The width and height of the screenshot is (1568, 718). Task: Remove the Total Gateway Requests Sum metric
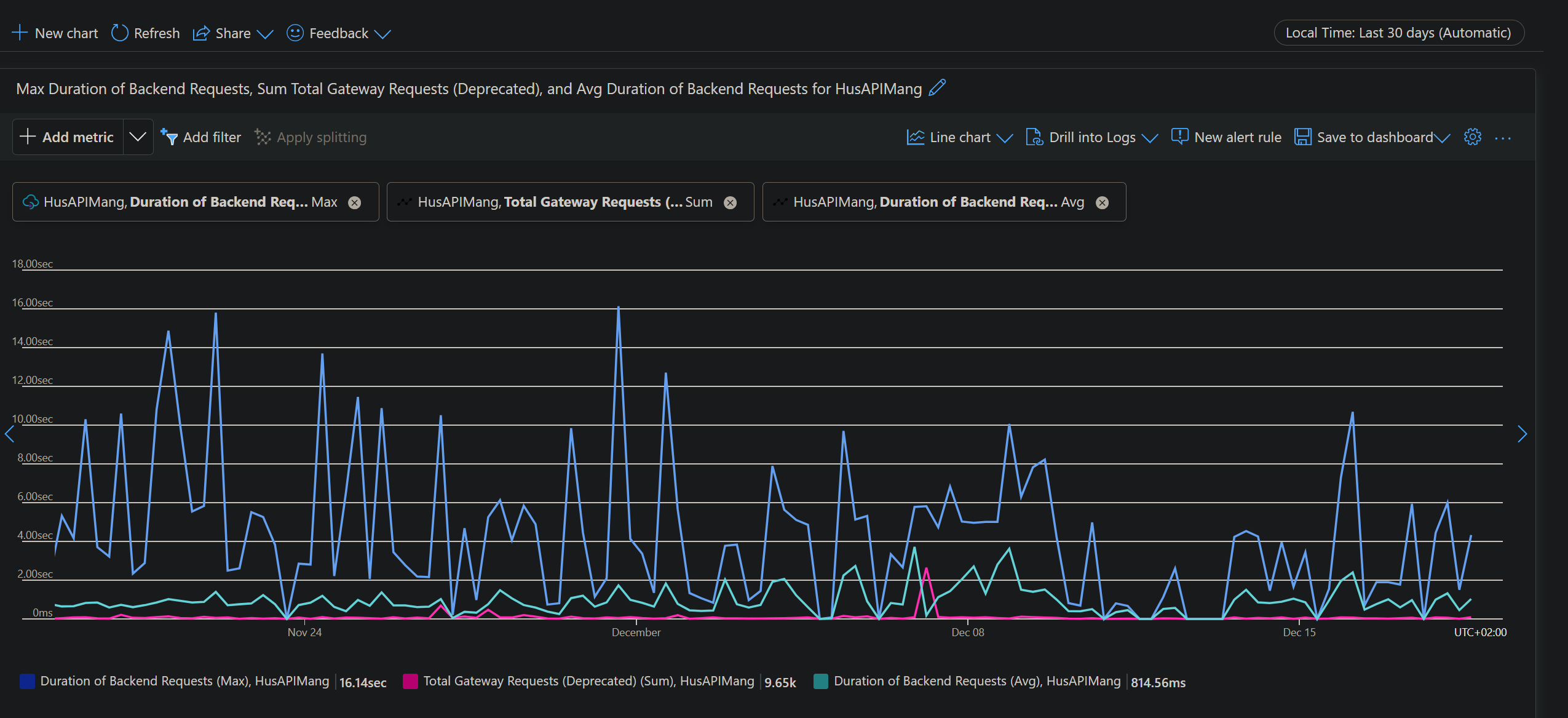(730, 202)
